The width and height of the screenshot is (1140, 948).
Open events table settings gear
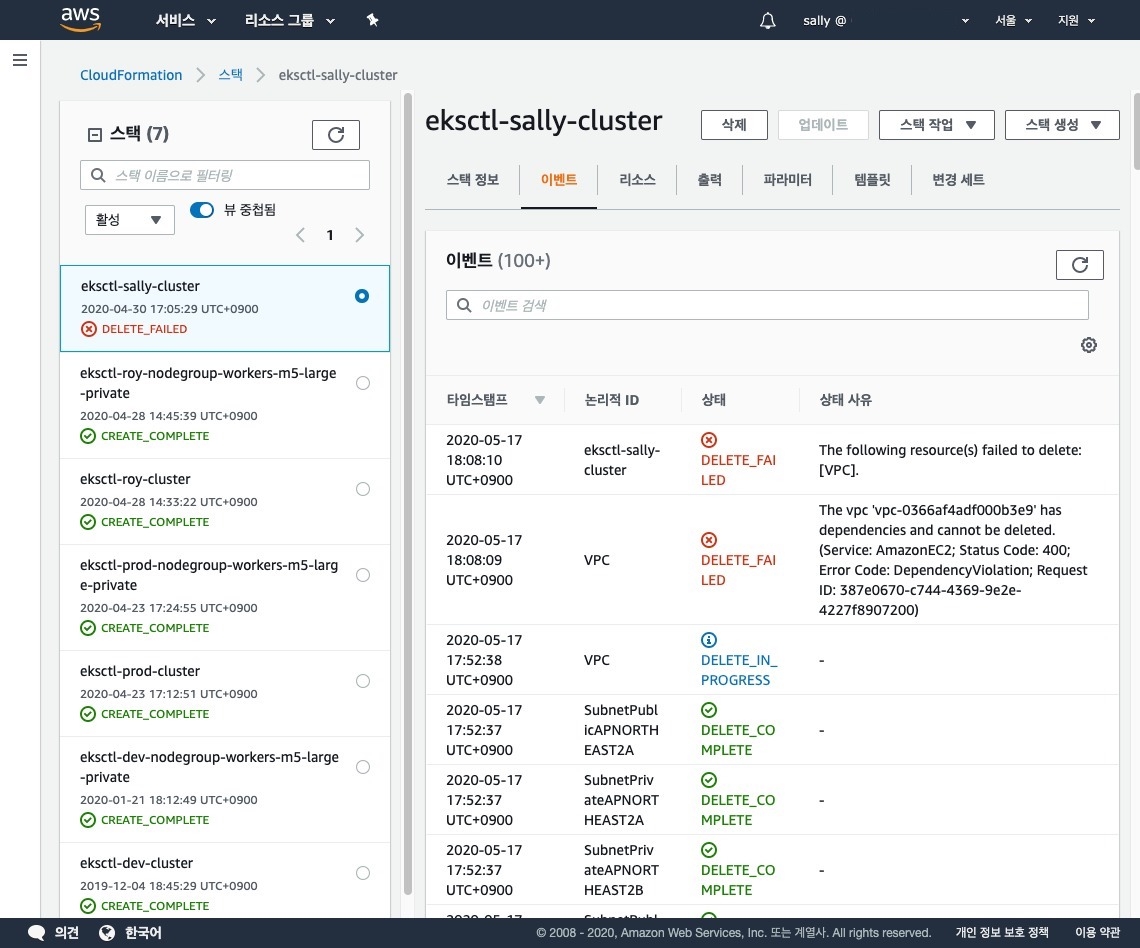pos(1089,345)
